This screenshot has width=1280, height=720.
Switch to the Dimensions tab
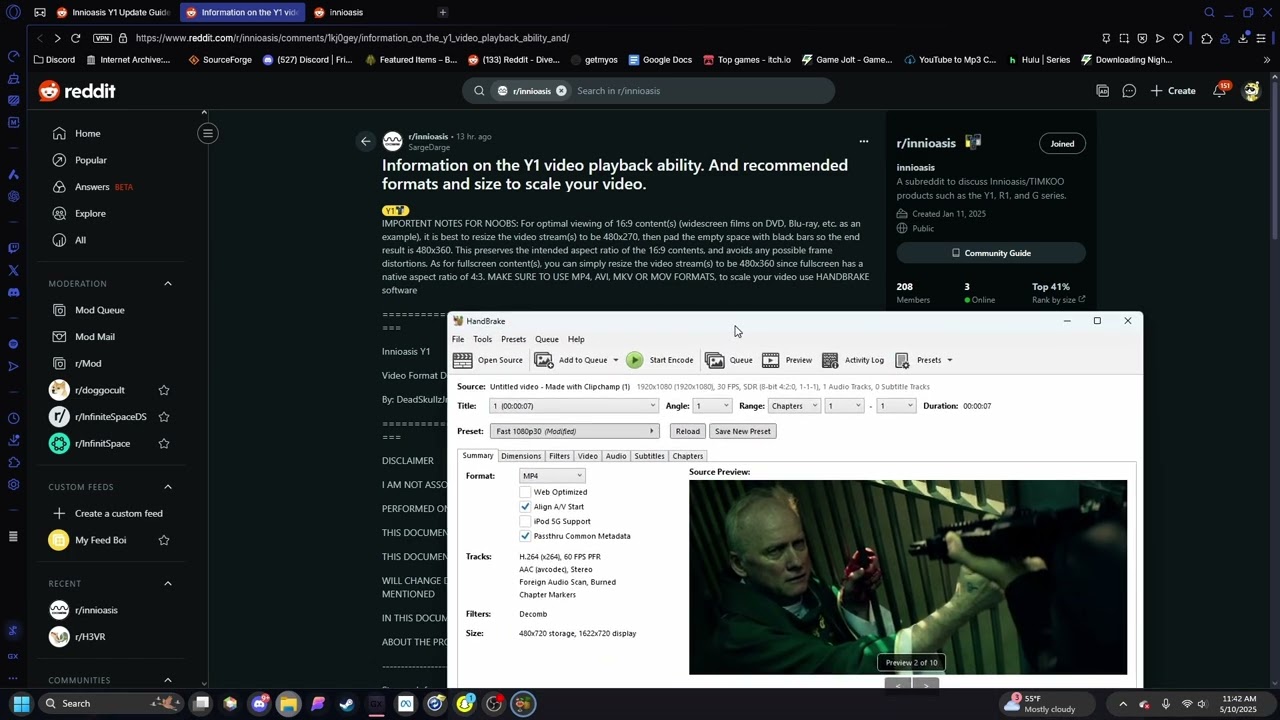point(521,456)
